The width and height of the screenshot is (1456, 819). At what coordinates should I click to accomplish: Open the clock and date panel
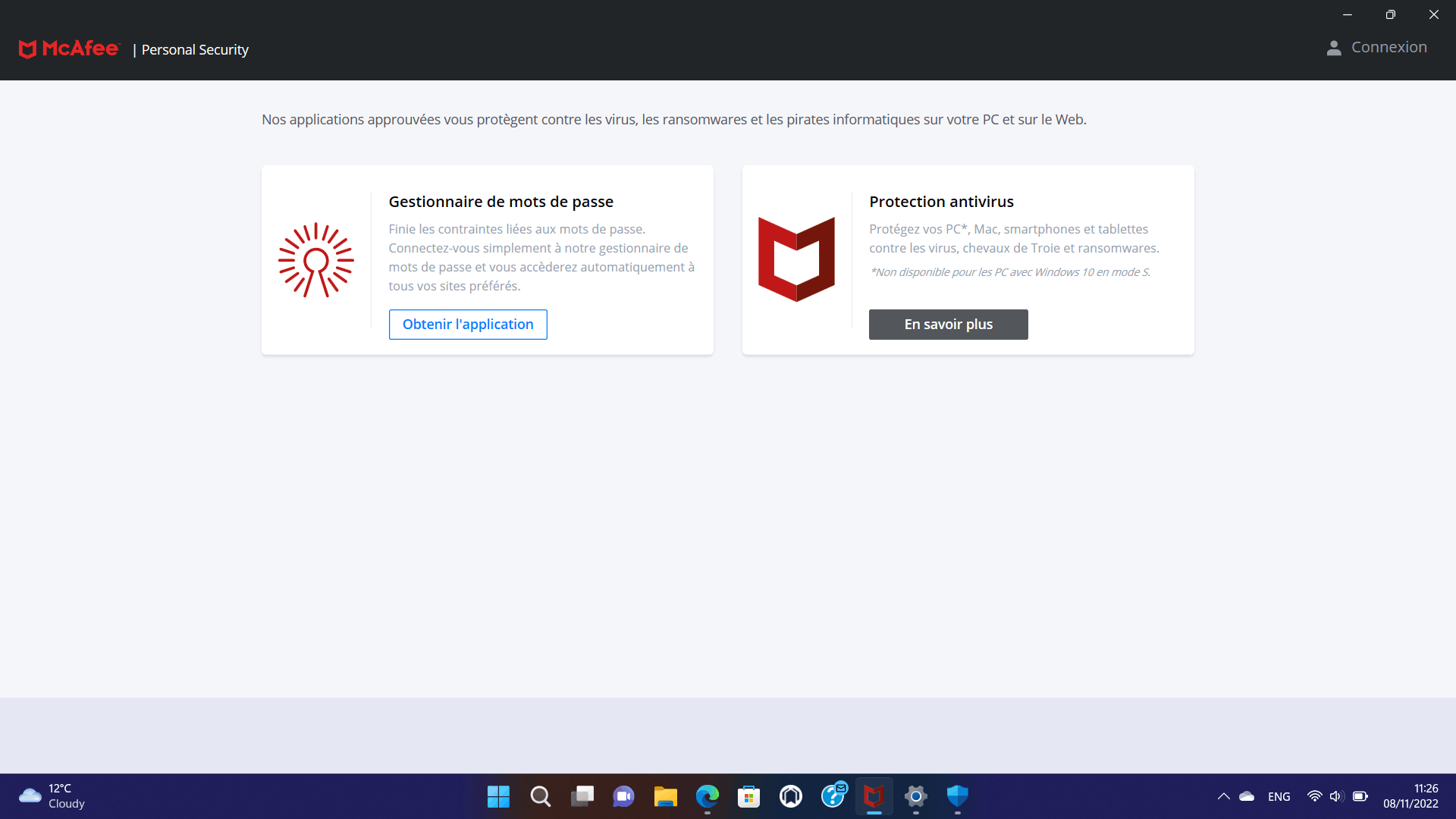pyautogui.click(x=1410, y=796)
